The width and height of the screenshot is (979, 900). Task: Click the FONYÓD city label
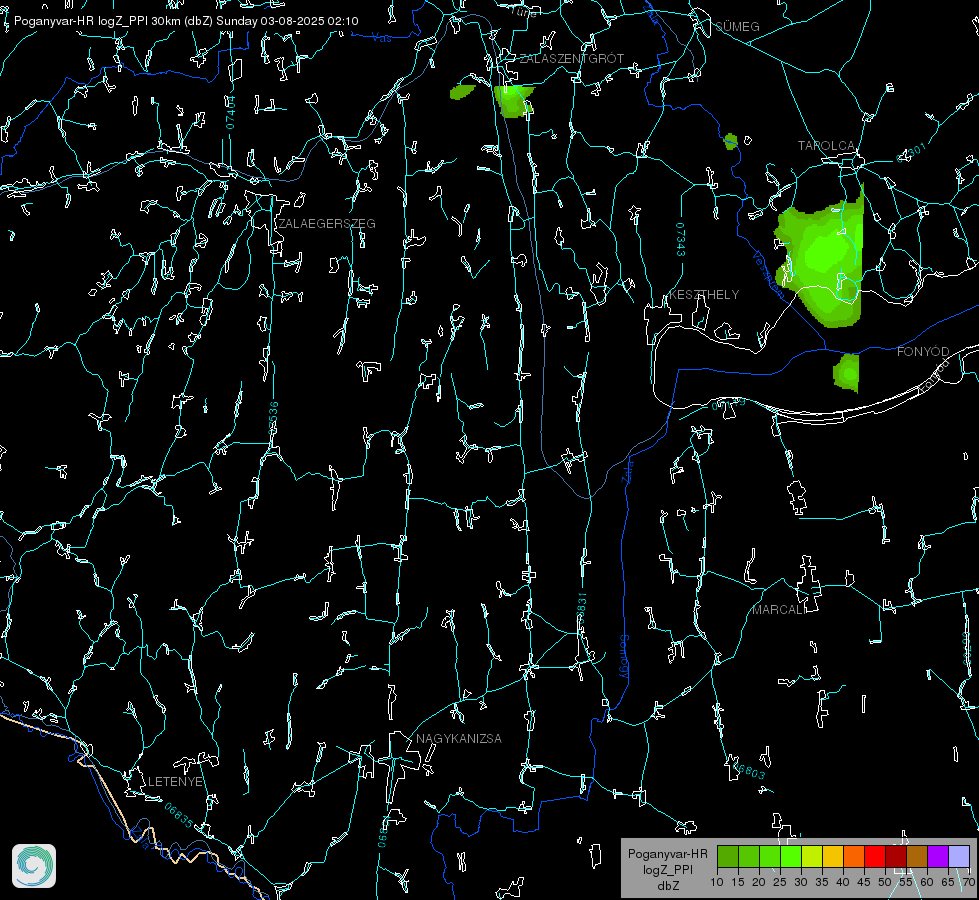[x=923, y=352]
